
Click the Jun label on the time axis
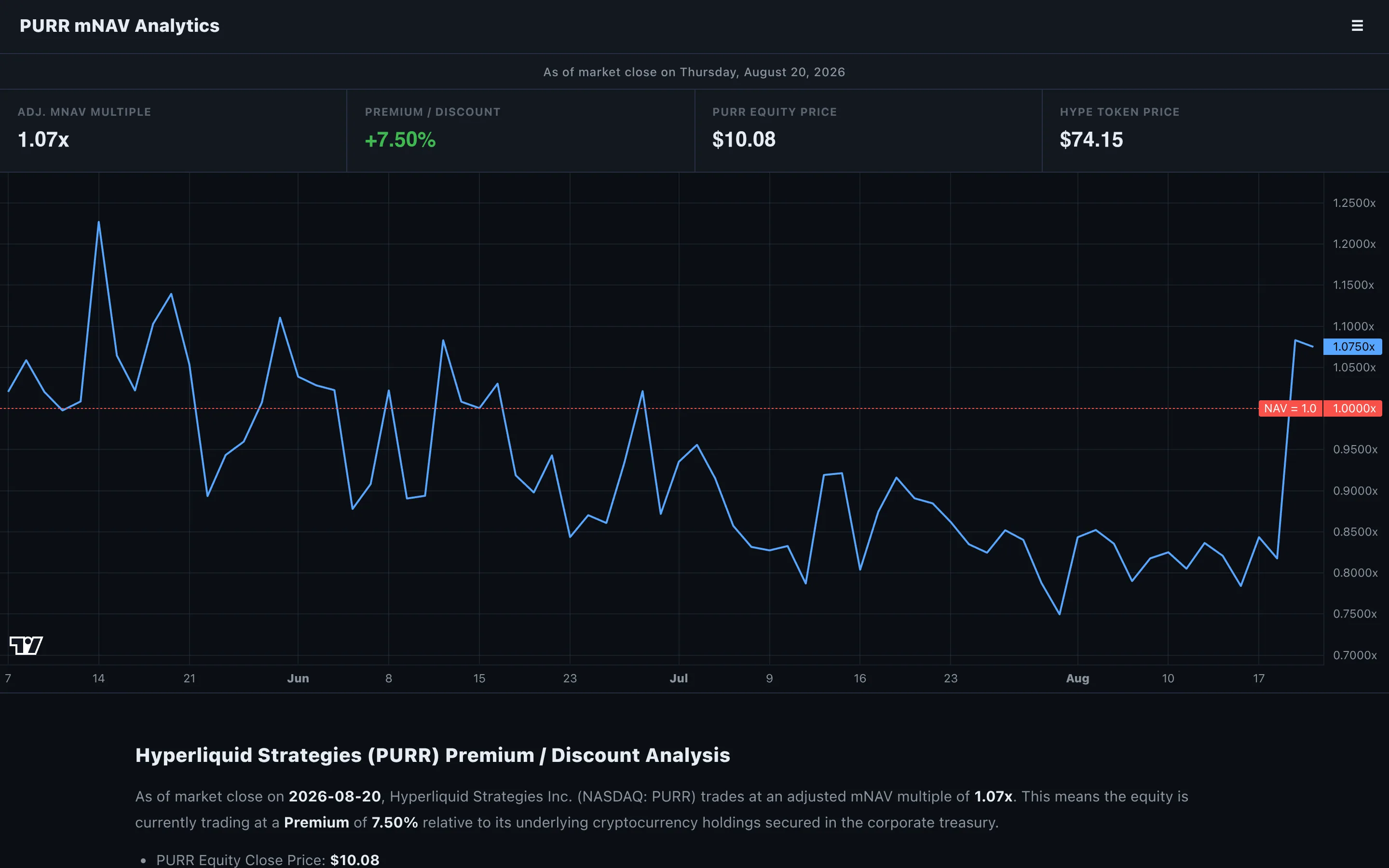298,678
